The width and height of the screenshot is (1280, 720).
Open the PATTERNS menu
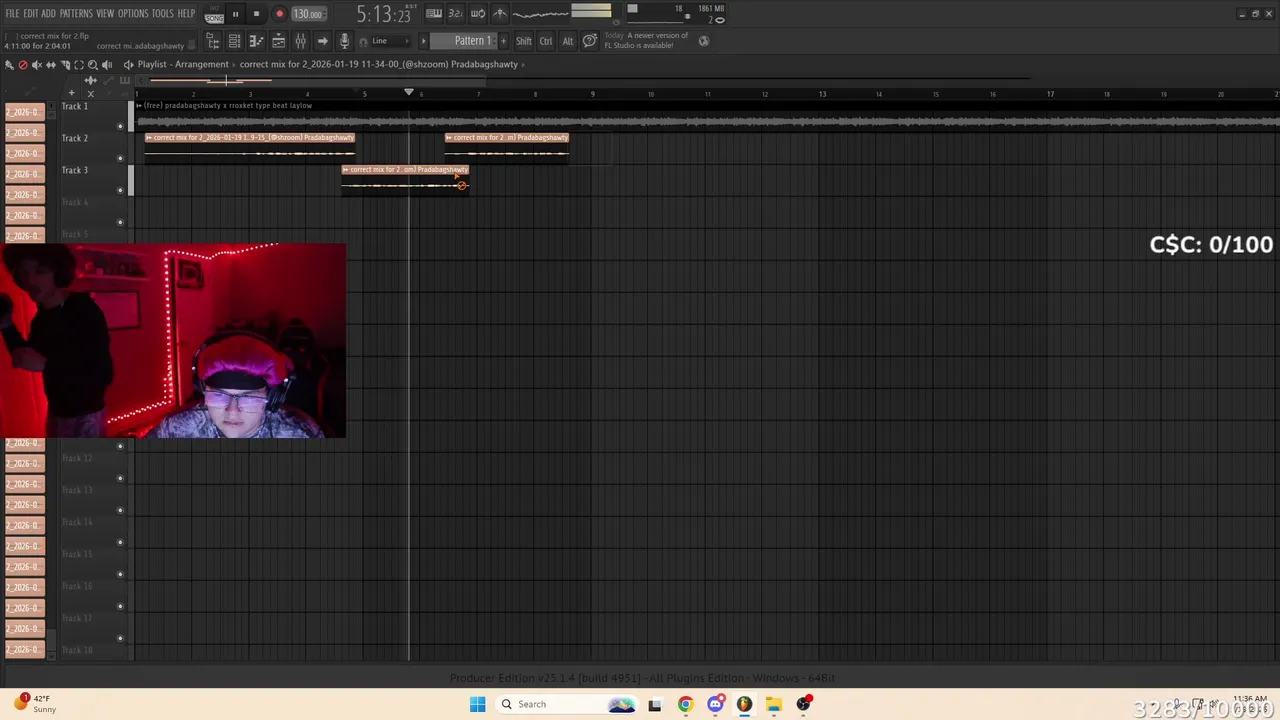[x=76, y=14]
